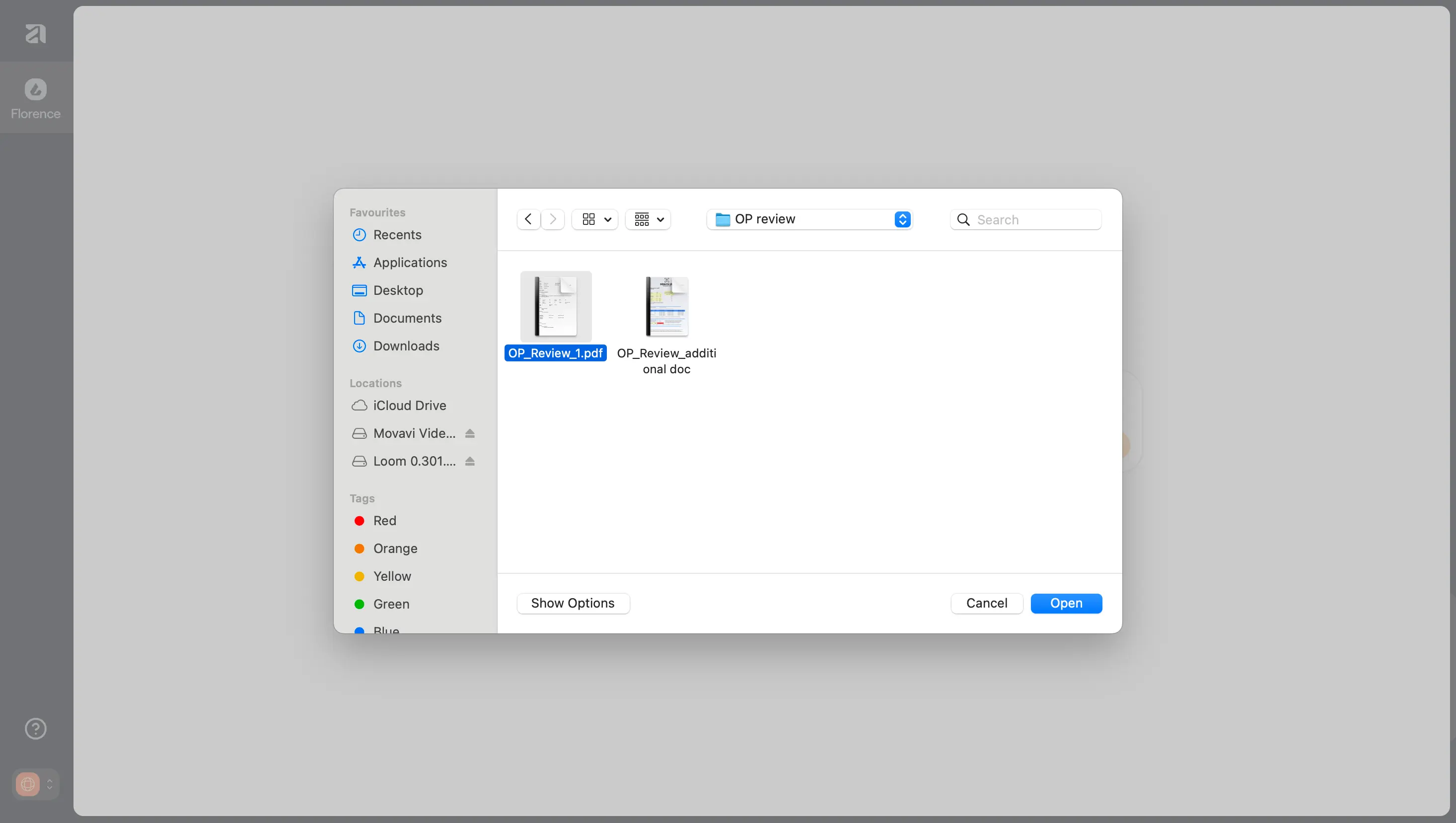Expand the OP review folder path popup
1456x823 pixels.
click(809, 219)
